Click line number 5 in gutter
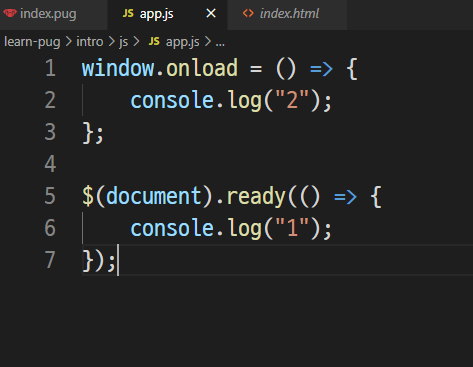473x367 pixels. [50, 196]
